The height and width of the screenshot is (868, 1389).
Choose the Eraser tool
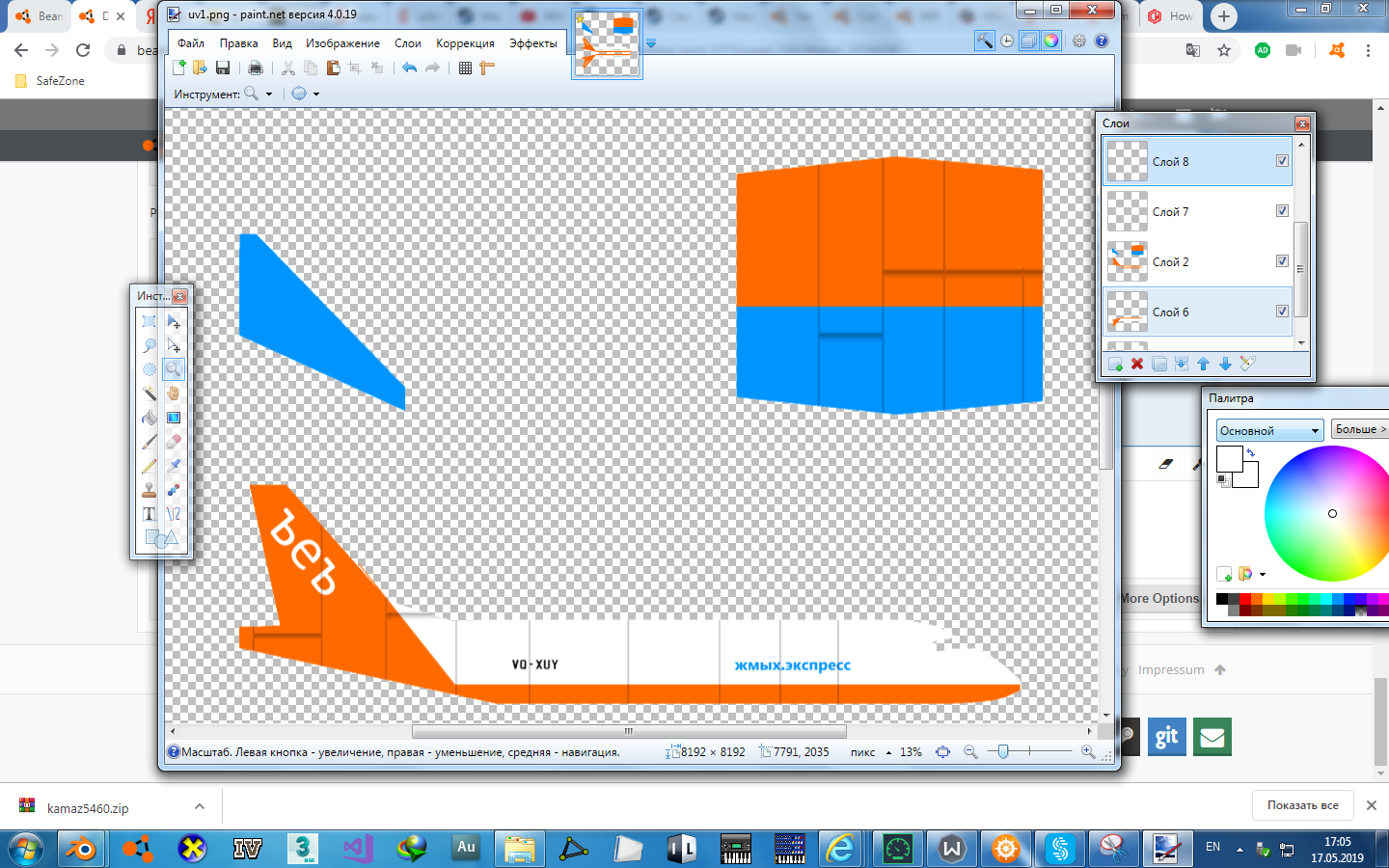(x=174, y=442)
